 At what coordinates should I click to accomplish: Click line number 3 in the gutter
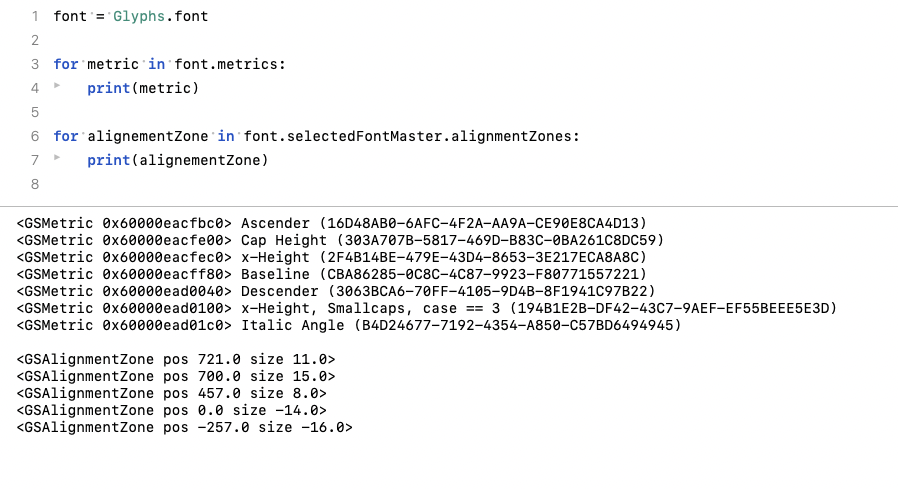click(35, 64)
